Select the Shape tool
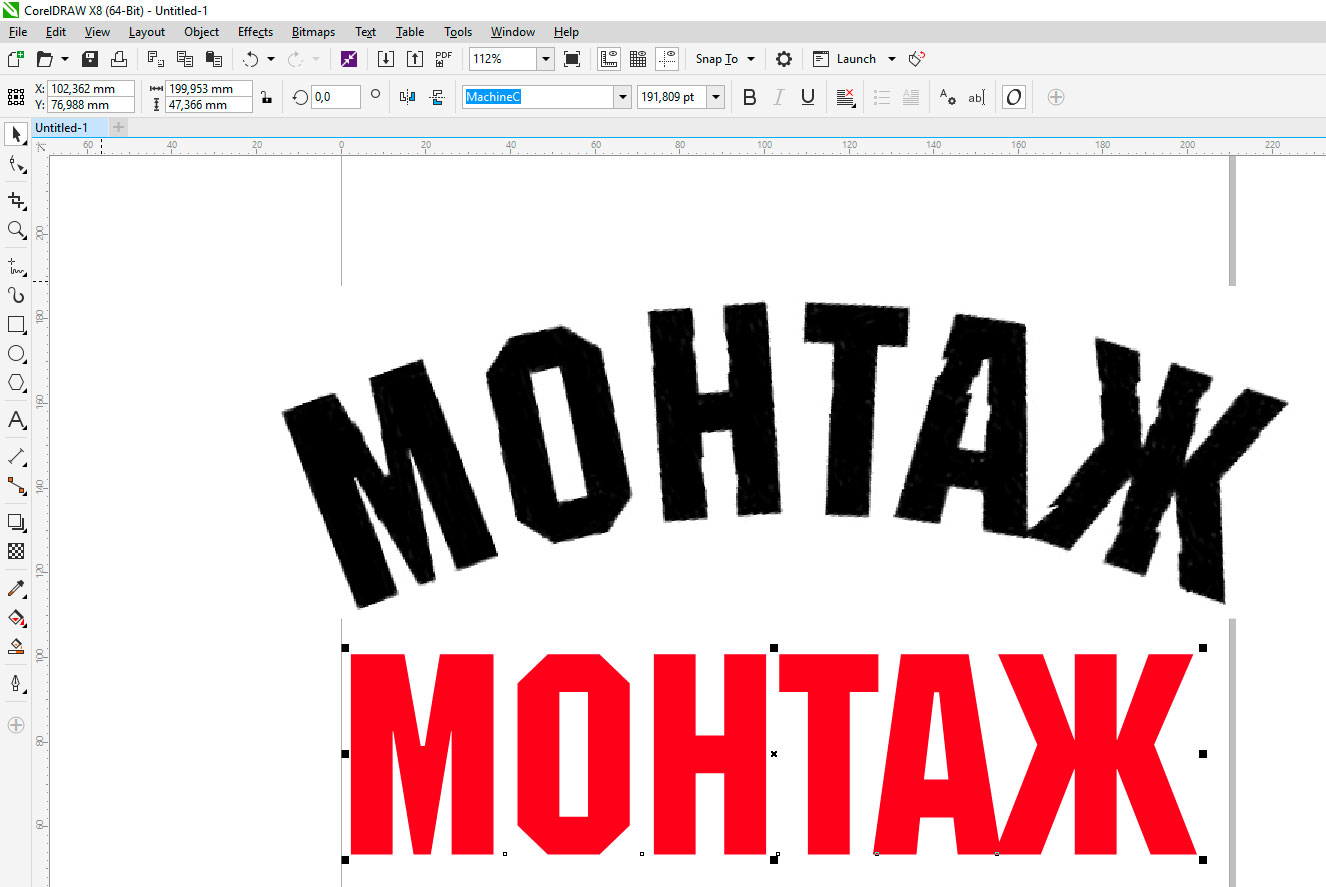Screen dimensions: 1326x887 [16, 165]
